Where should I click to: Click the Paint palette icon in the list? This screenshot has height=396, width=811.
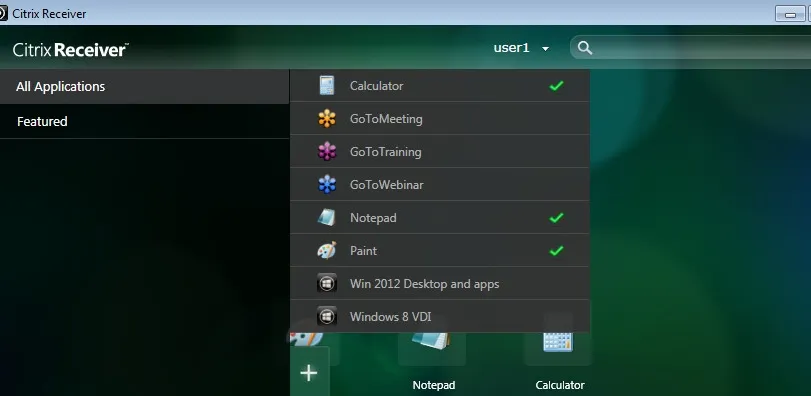tap(326, 251)
